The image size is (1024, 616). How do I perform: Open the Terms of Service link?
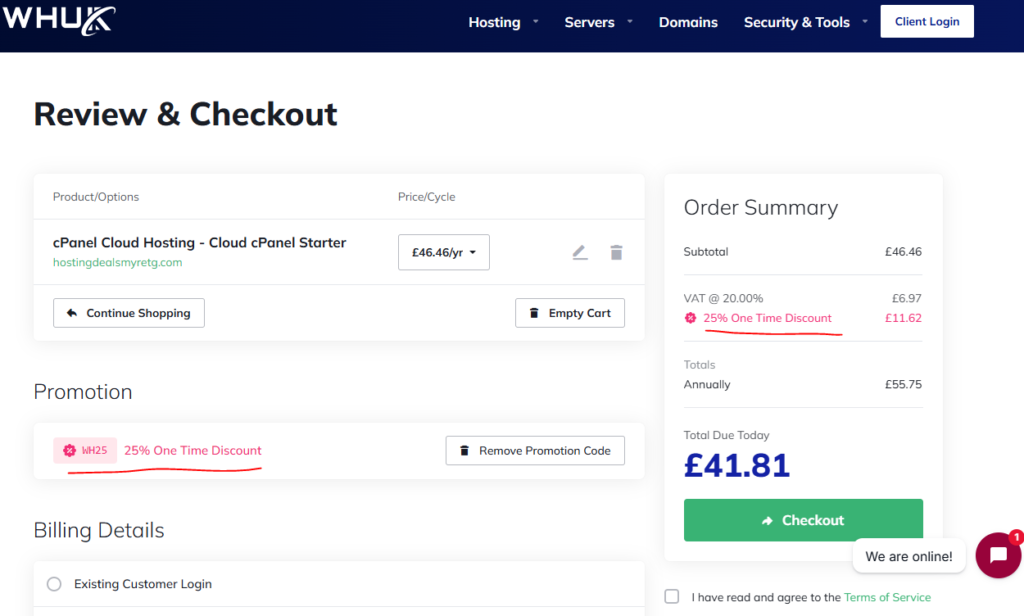pyautogui.click(x=887, y=597)
